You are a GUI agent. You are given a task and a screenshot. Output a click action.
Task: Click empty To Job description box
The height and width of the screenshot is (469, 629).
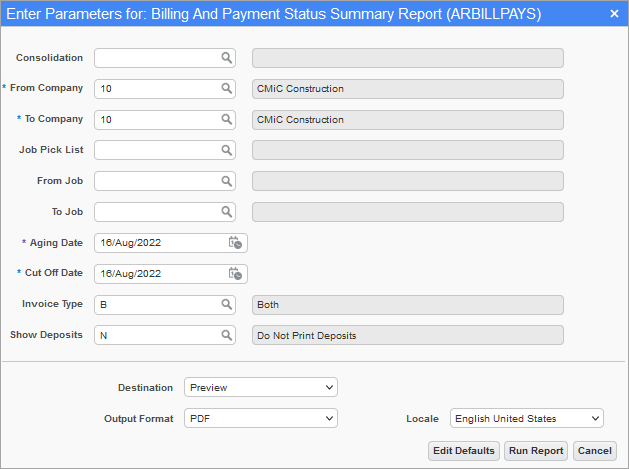pyautogui.click(x=408, y=212)
